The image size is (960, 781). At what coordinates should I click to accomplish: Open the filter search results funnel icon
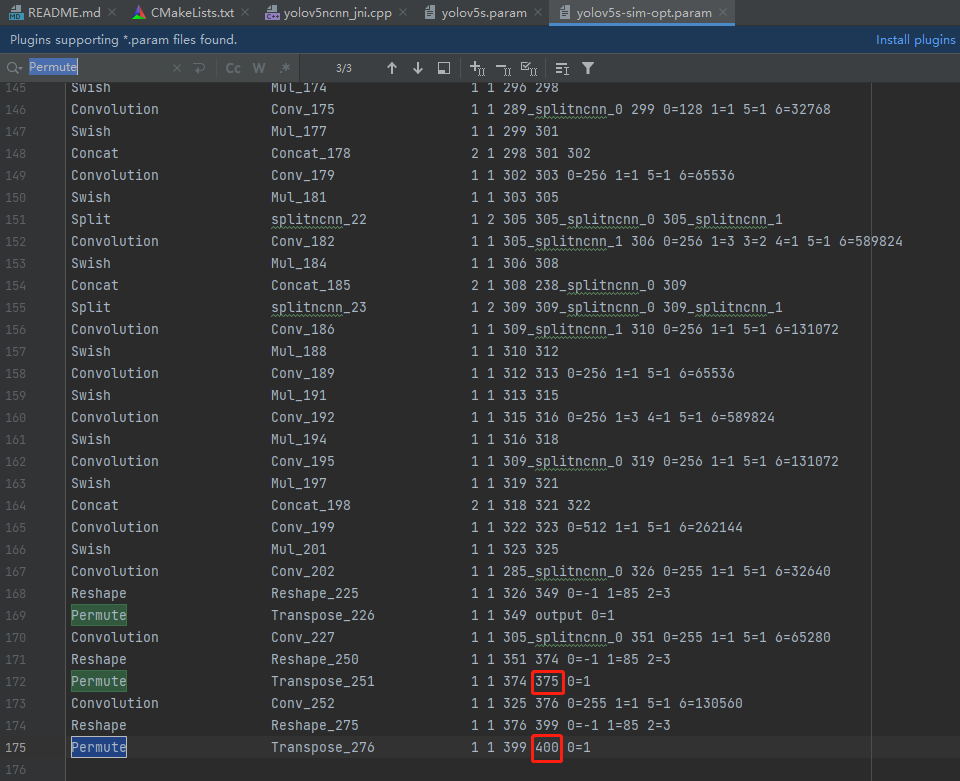(x=587, y=68)
